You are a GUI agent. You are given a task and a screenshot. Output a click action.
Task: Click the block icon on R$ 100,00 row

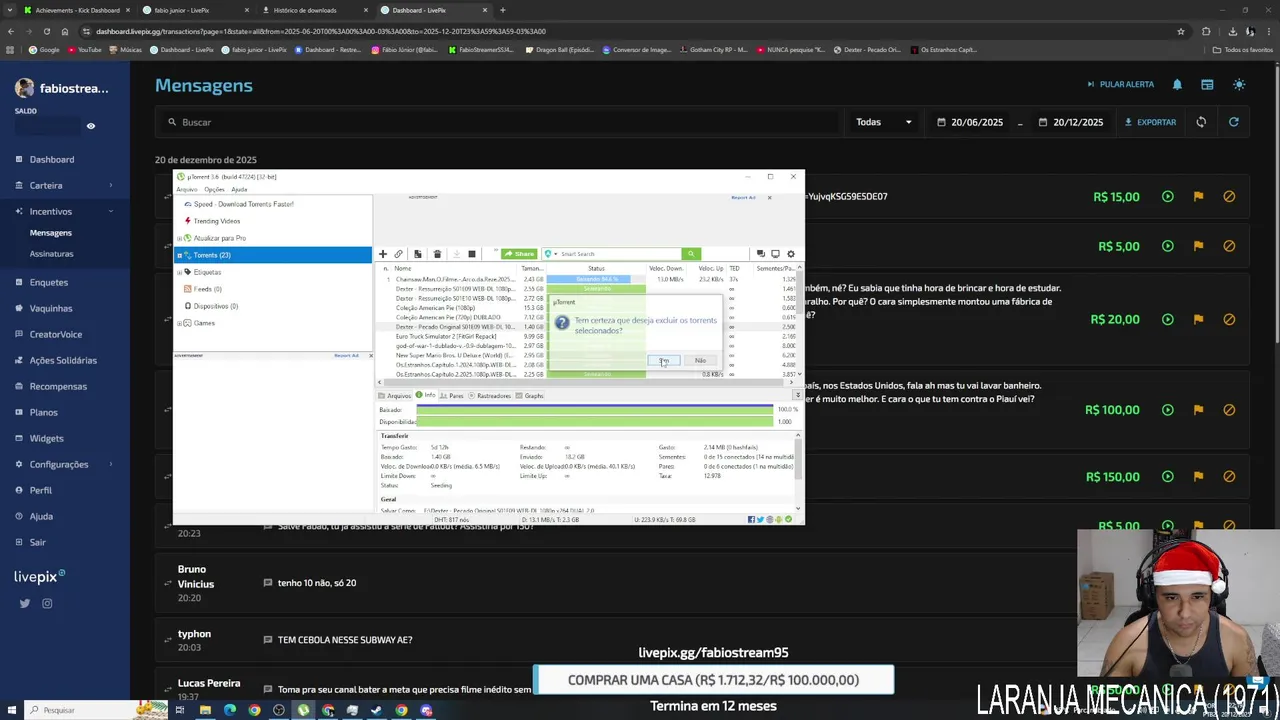(1229, 410)
